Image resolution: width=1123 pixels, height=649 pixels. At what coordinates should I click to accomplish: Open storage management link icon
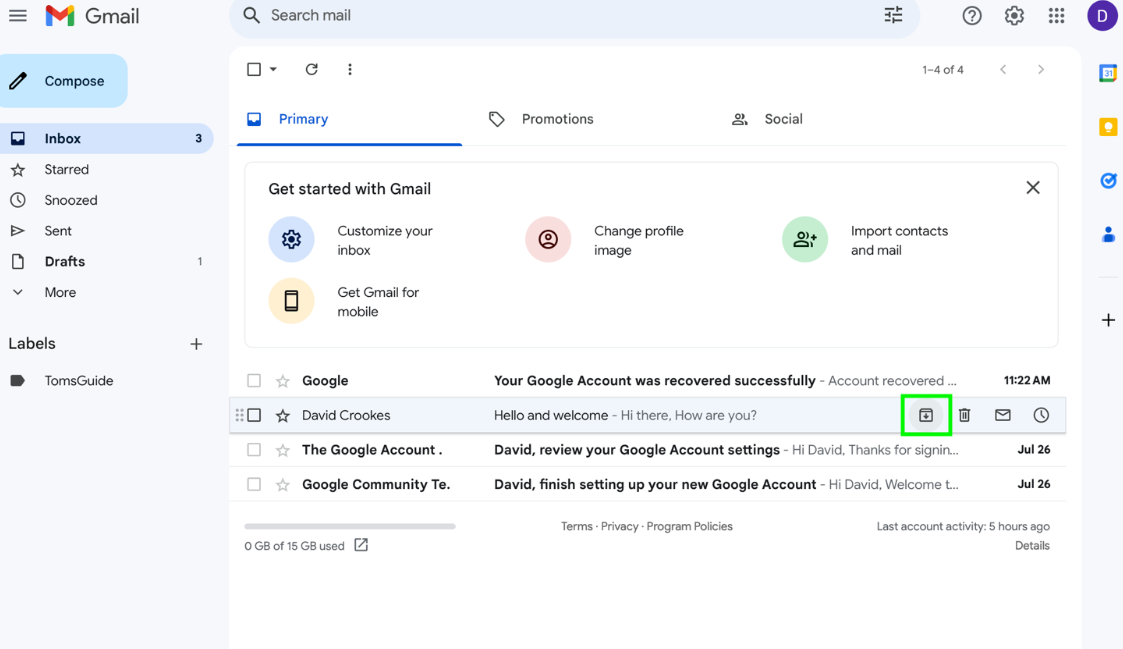361,545
